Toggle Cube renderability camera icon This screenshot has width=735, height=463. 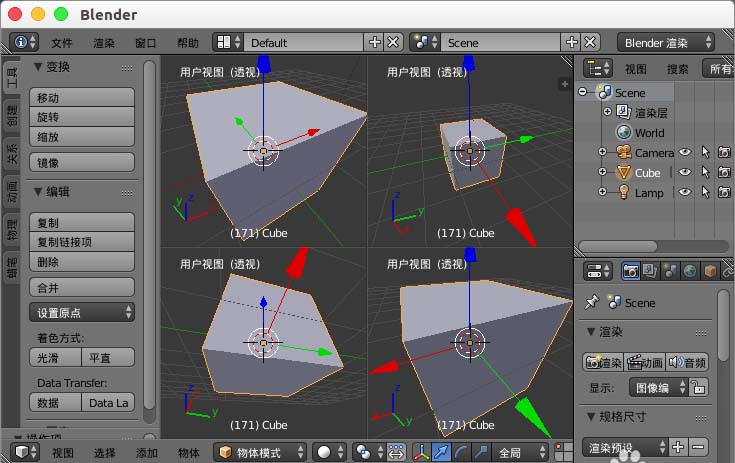pos(724,172)
